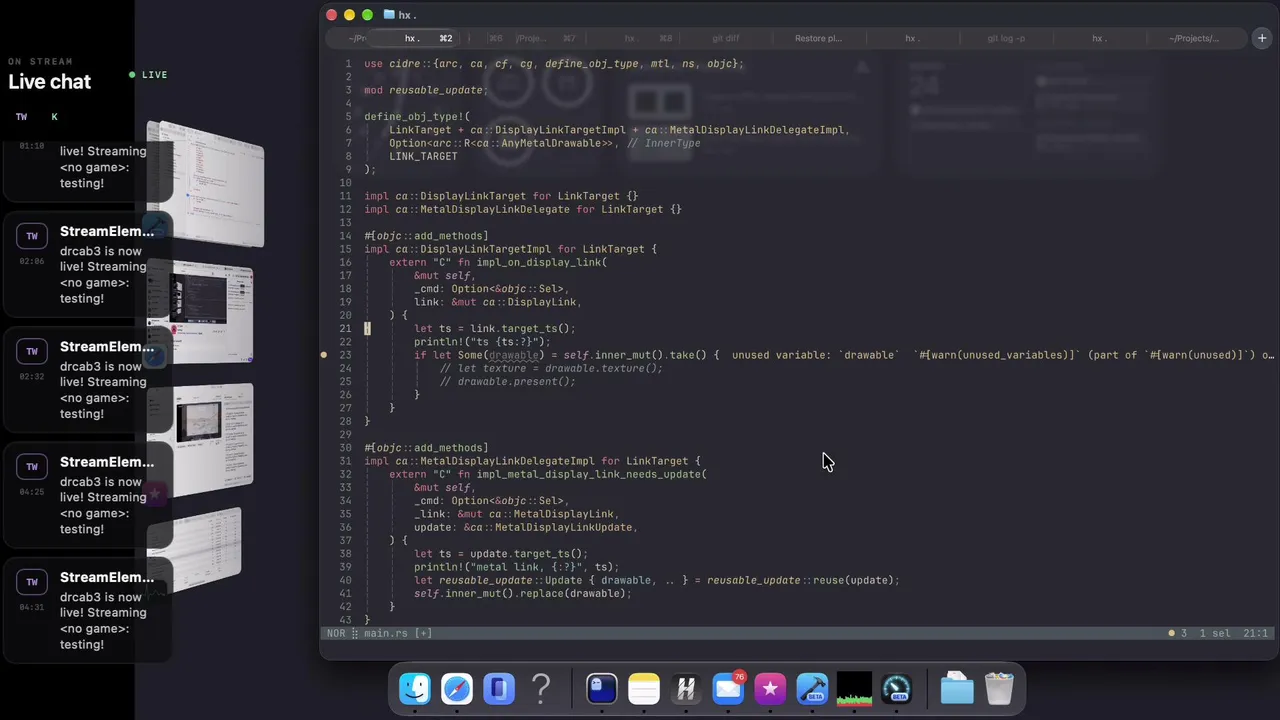
Task: Switch to the 'git log -p' tab
Action: tap(1006, 38)
